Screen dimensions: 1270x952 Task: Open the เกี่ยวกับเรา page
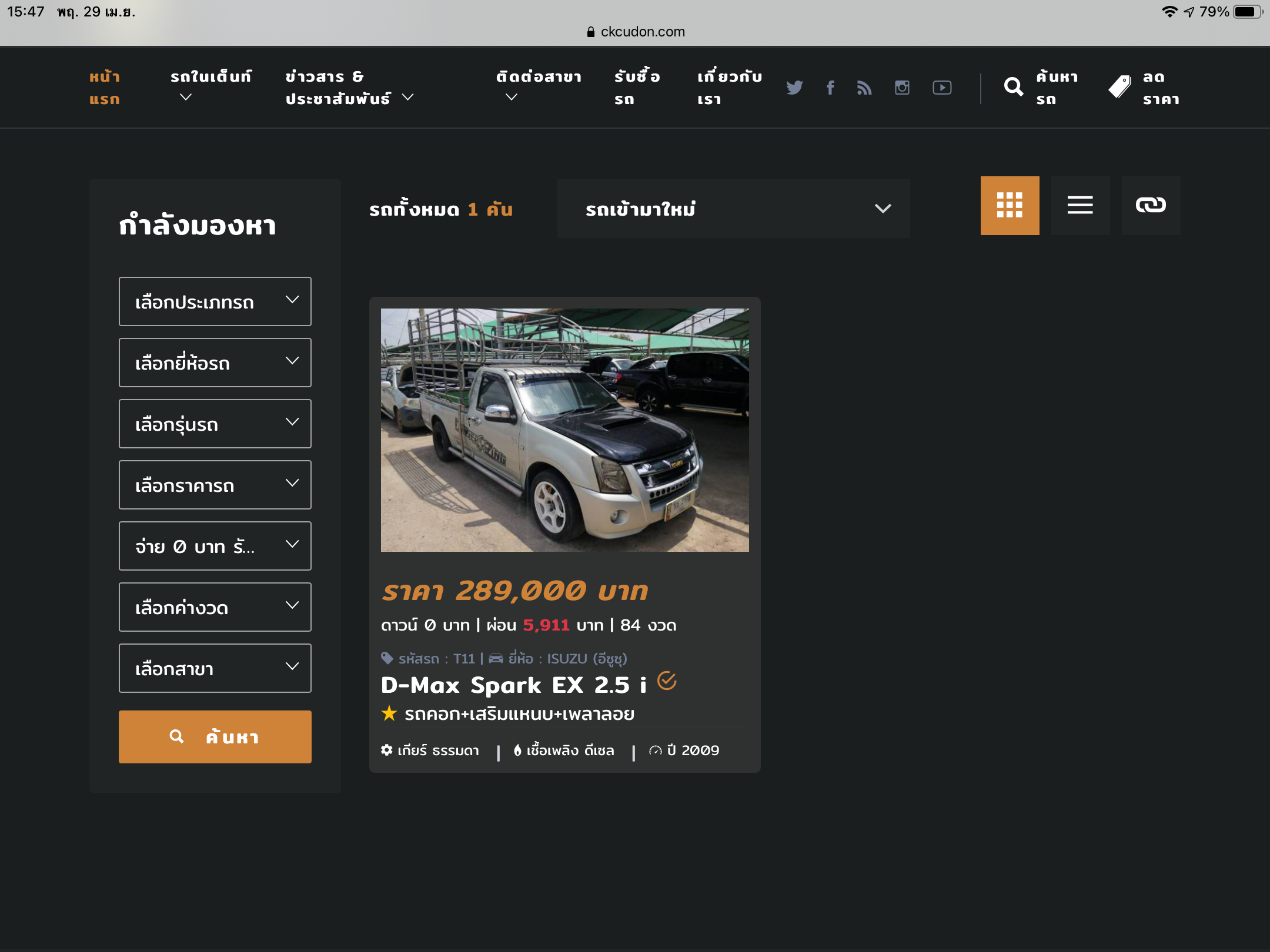(x=730, y=88)
